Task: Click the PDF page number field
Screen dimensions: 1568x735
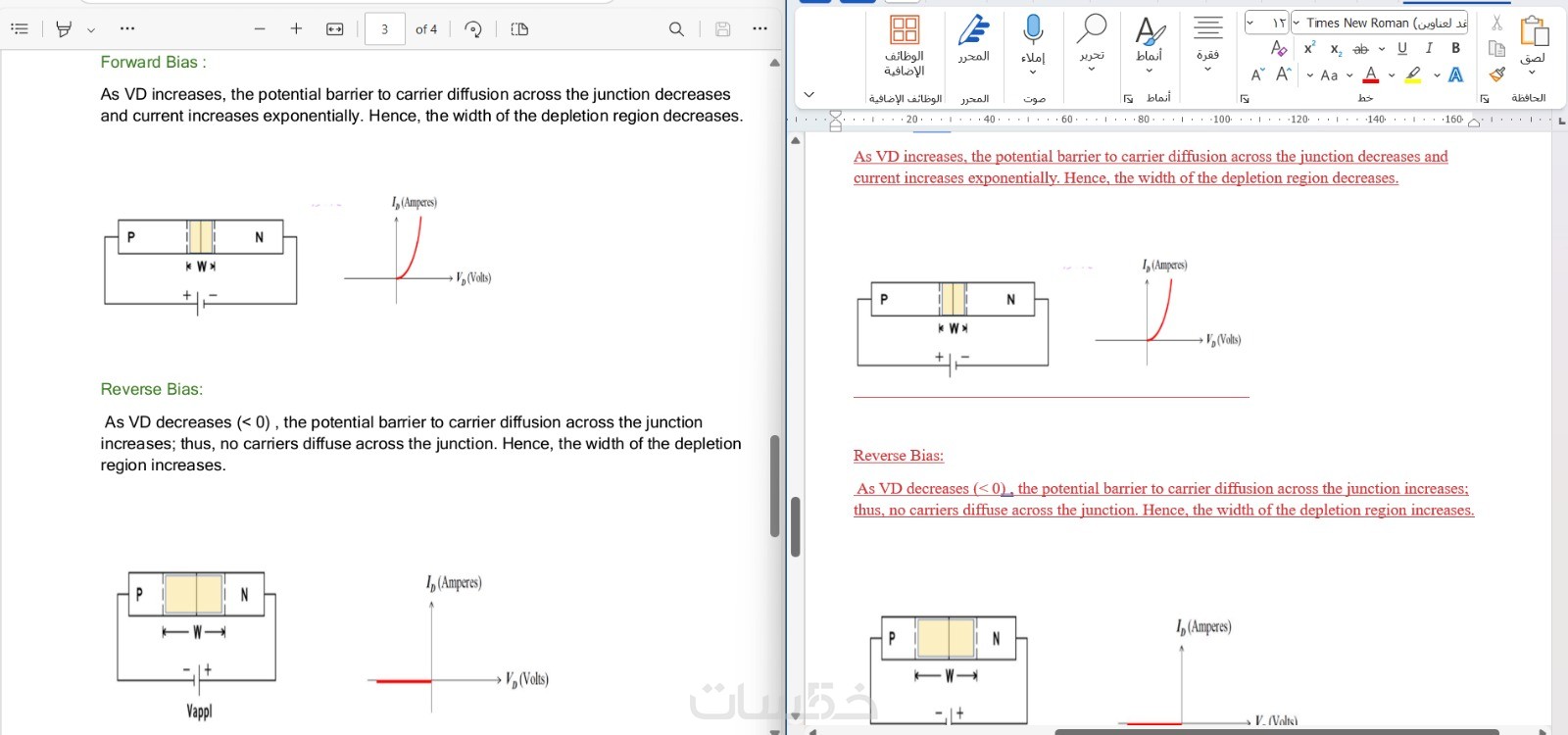Action: 385,29
